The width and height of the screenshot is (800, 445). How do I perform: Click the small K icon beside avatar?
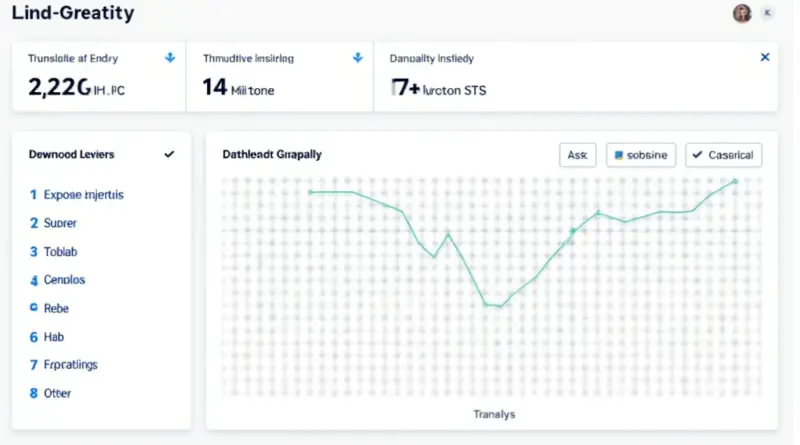click(768, 13)
